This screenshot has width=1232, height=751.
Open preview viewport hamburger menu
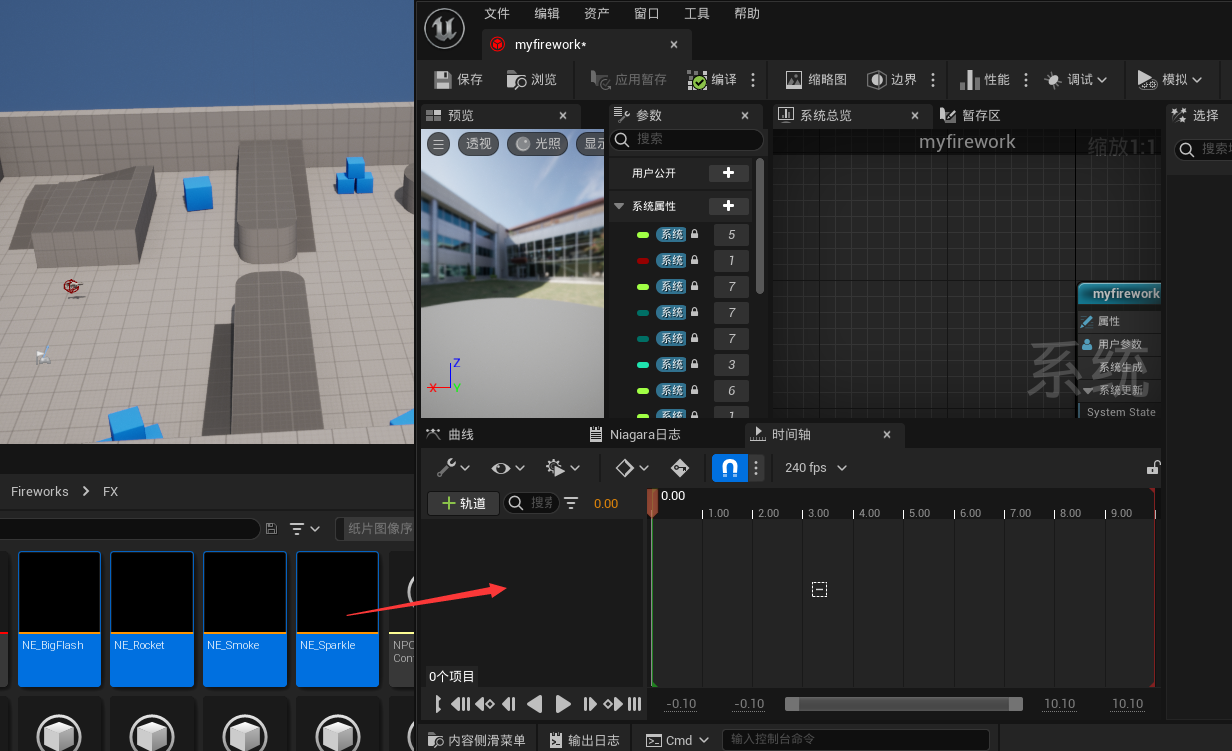[438, 143]
